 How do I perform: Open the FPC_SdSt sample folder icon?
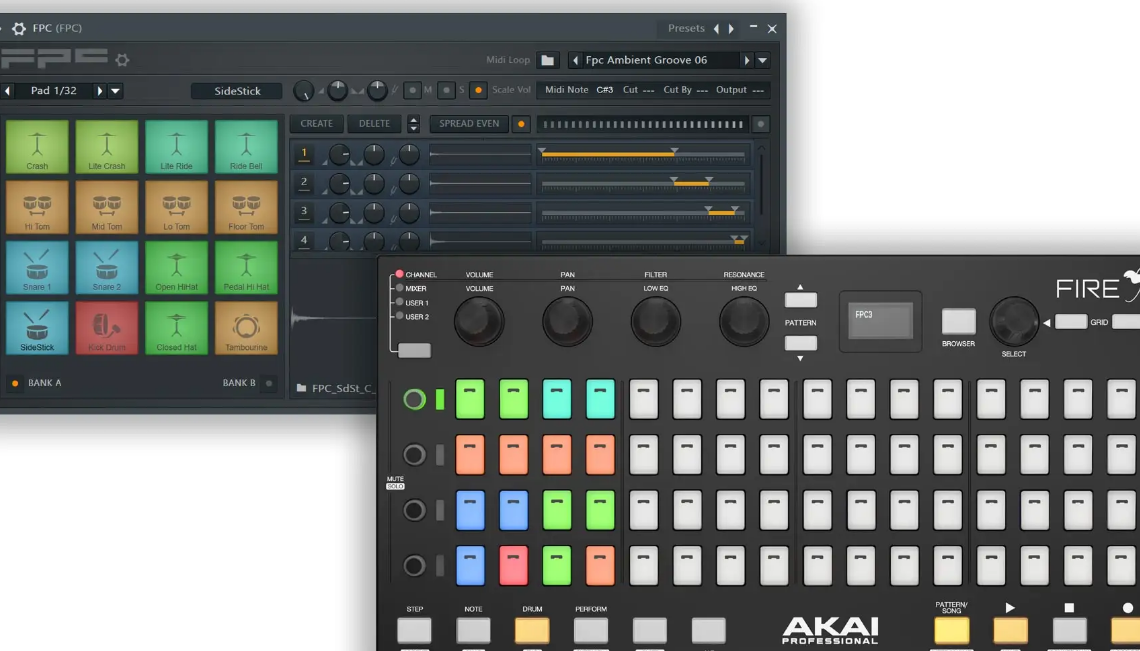pyautogui.click(x=301, y=388)
